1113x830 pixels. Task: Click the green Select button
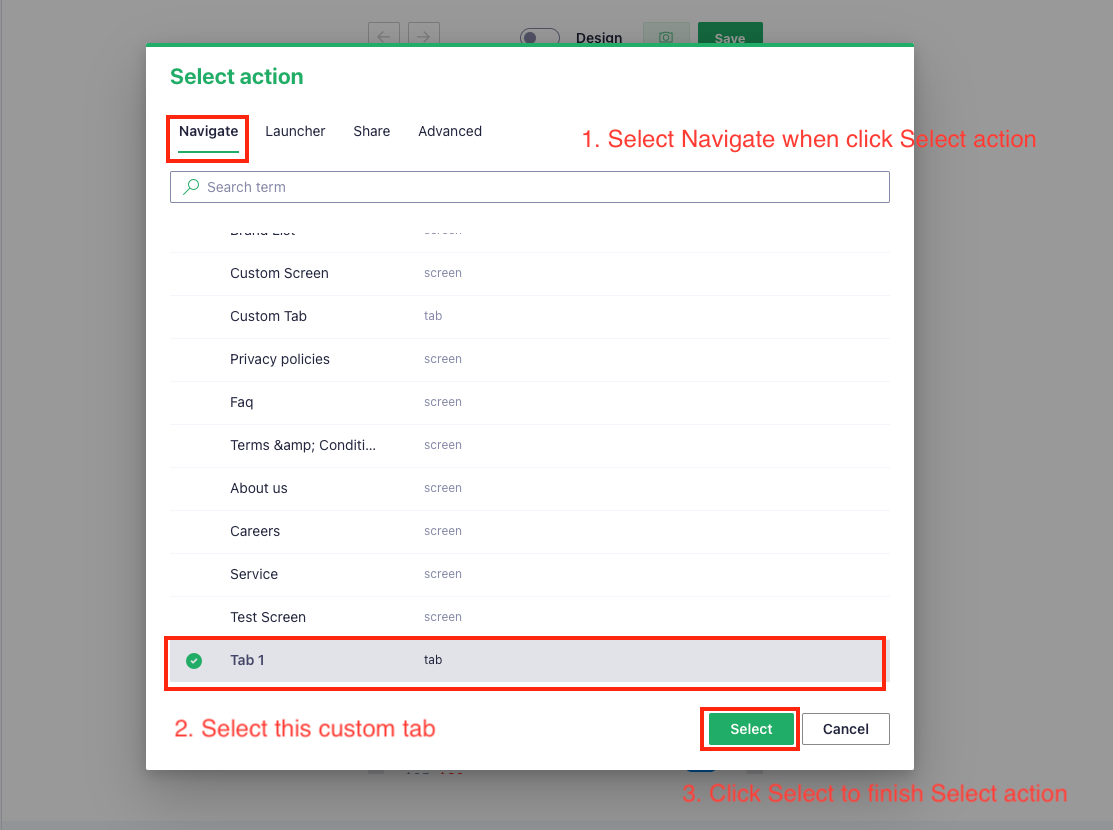point(749,729)
